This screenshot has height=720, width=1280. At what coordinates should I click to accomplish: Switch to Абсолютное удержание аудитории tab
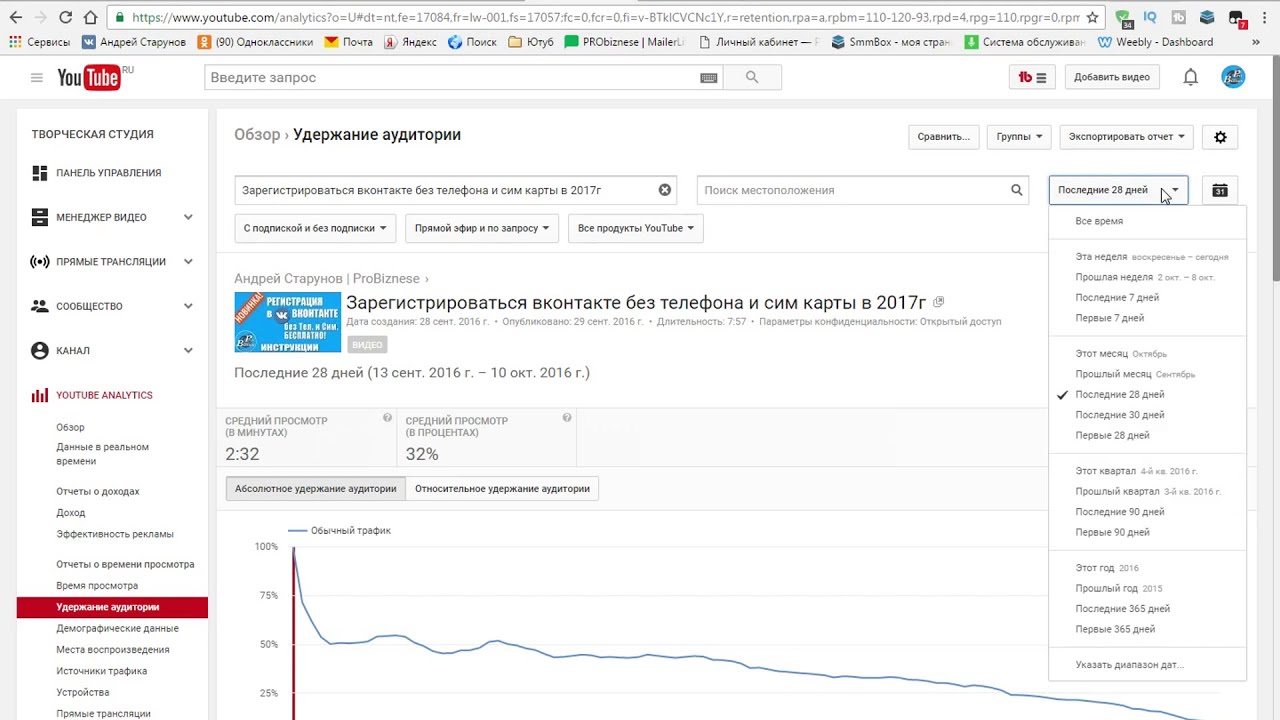[x=316, y=489]
